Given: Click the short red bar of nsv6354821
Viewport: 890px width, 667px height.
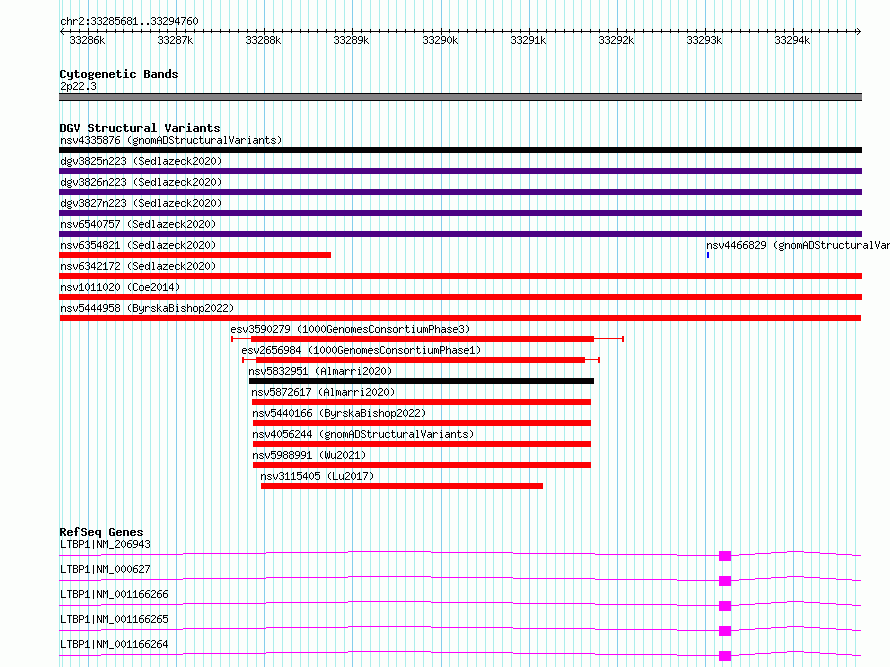Looking at the screenshot, I should 195,255.
